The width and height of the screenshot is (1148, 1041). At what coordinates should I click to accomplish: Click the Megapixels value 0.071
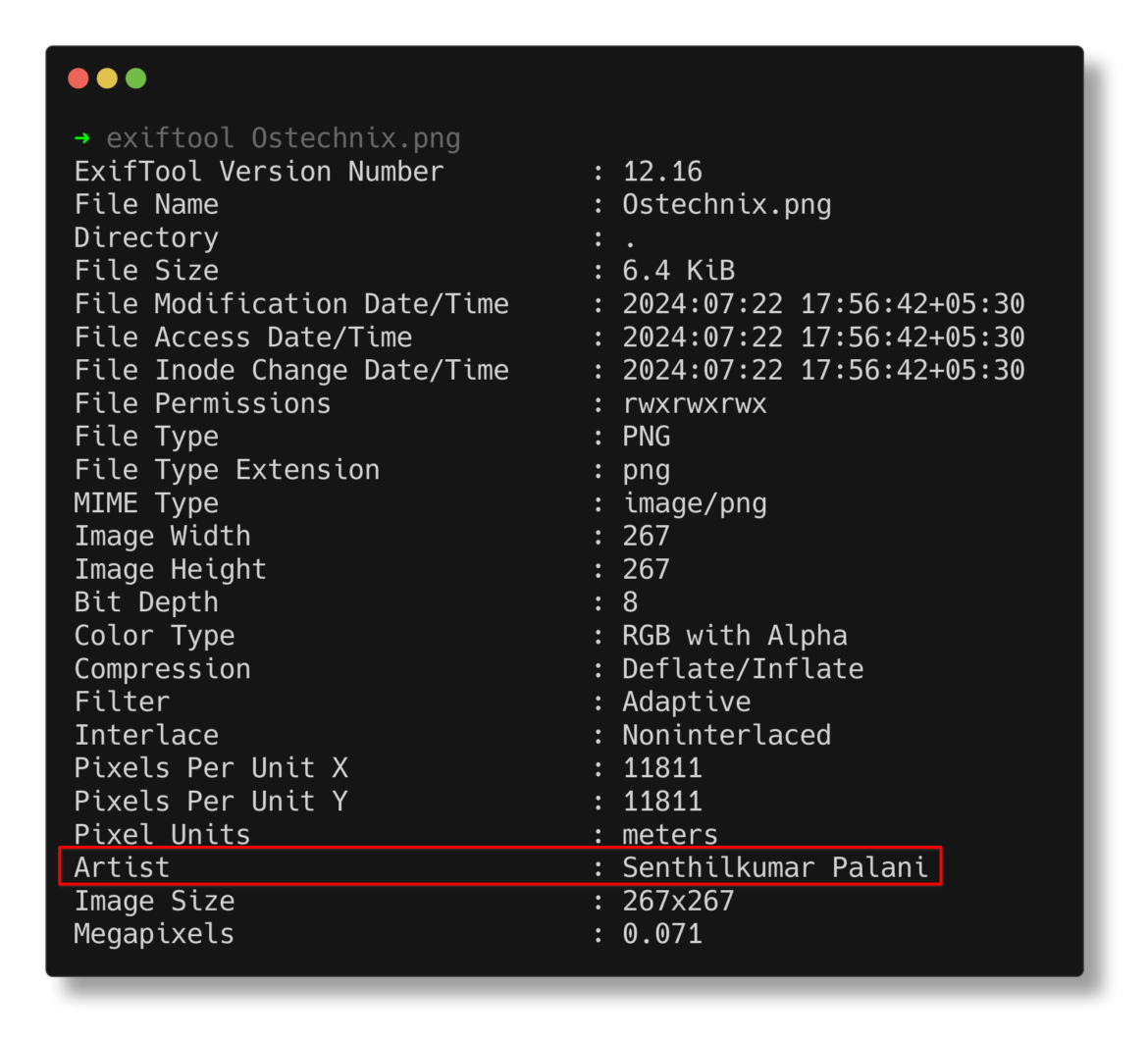[x=662, y=934]
